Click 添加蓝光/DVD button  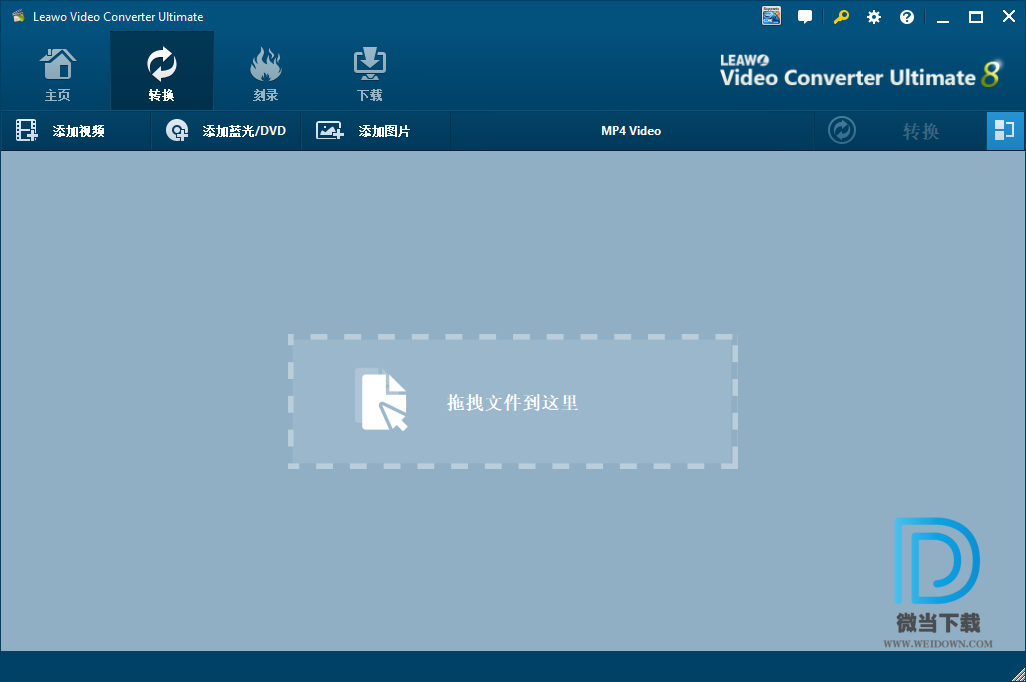(226, 131)
